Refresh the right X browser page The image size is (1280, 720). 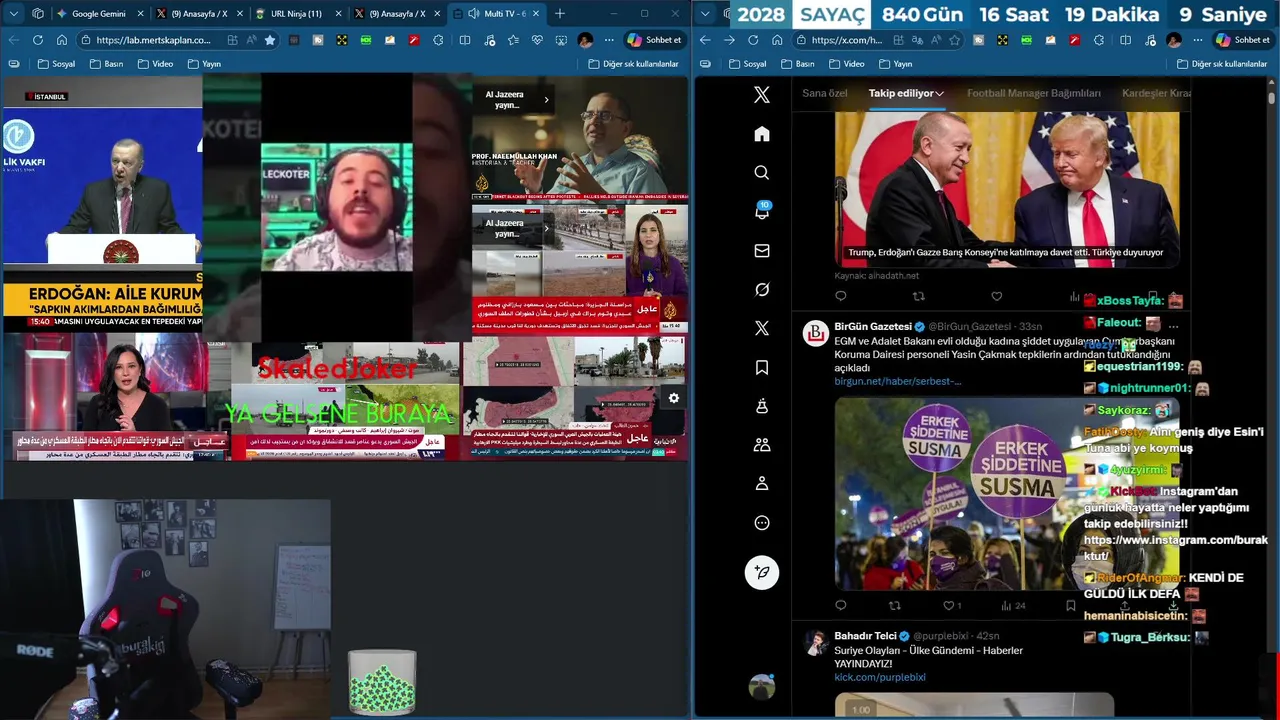[751, 40]
